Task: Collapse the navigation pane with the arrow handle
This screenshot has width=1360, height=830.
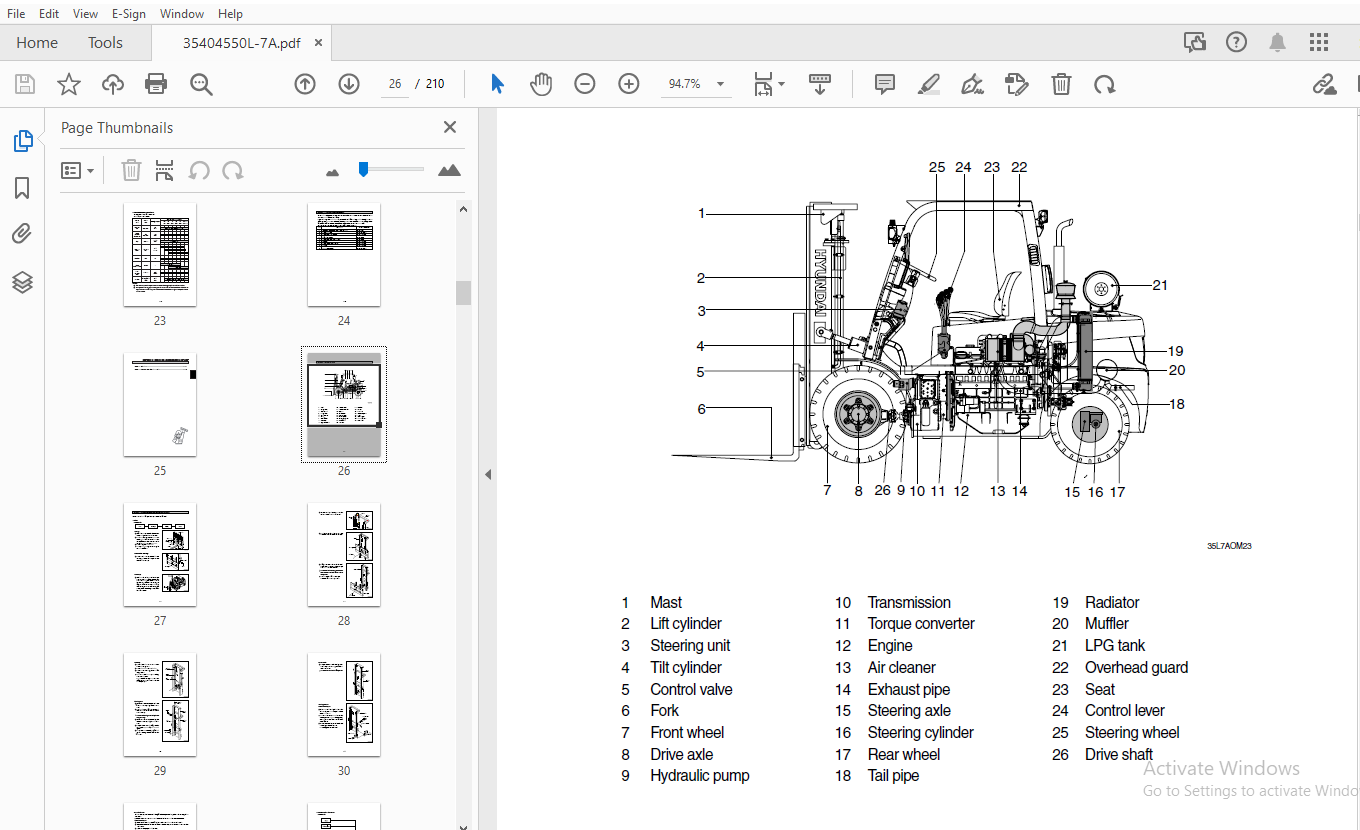Action: click(x=488, y=474)
